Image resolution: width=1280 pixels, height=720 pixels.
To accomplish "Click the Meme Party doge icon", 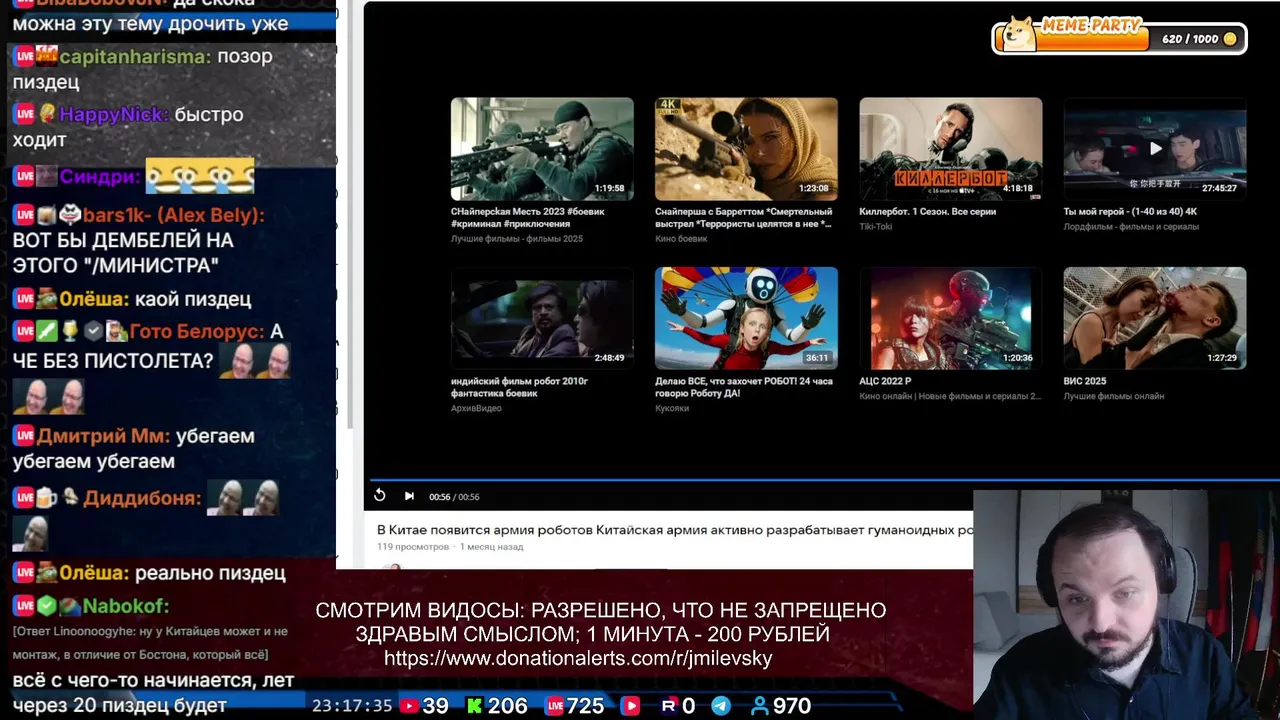I will [1019, 34].
